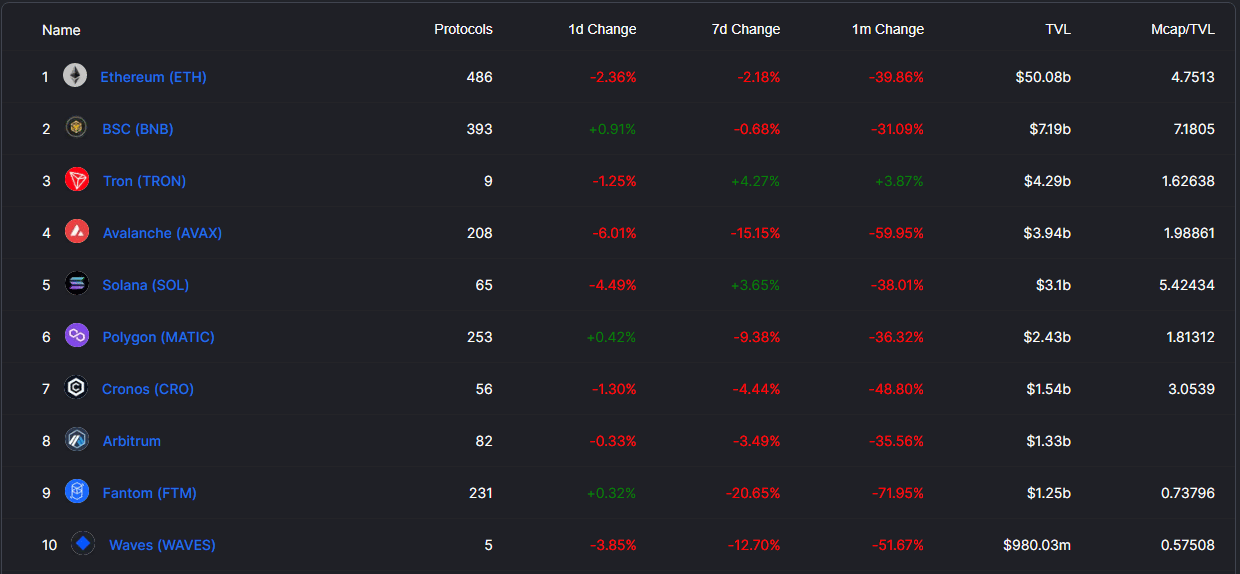
Task: Click the Ethereum logo icon
Action: (75, 76)
